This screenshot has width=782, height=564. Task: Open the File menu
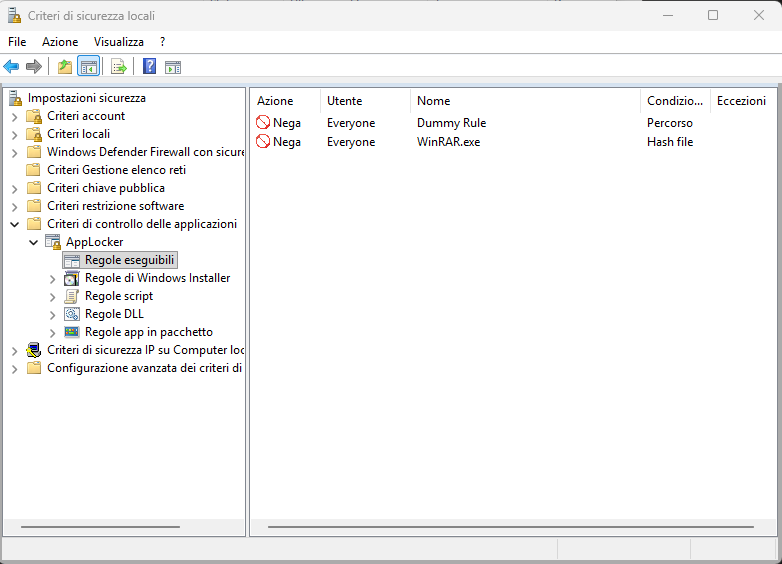point(17,42)
